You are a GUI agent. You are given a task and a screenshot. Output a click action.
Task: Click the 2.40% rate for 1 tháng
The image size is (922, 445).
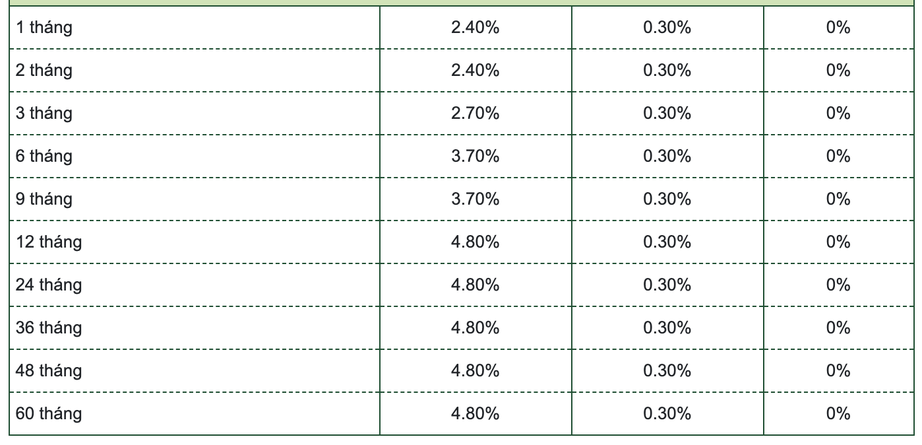pos(475,28)
